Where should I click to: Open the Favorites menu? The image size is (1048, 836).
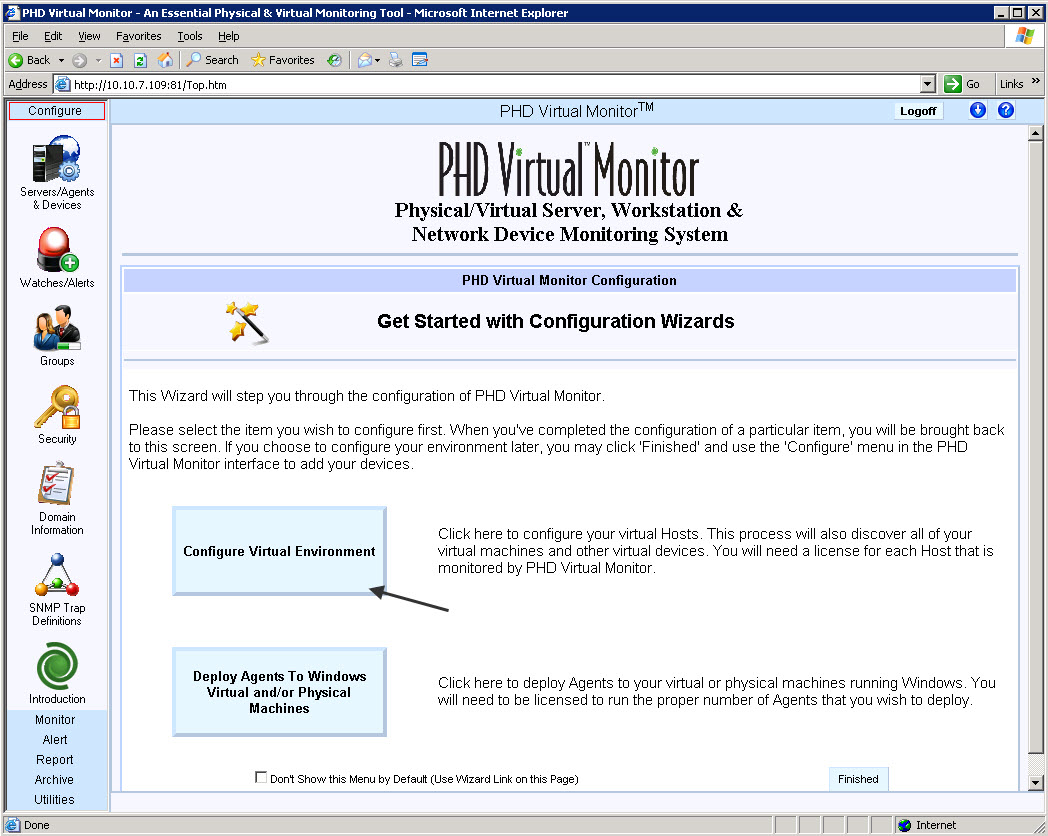(138, 36)
